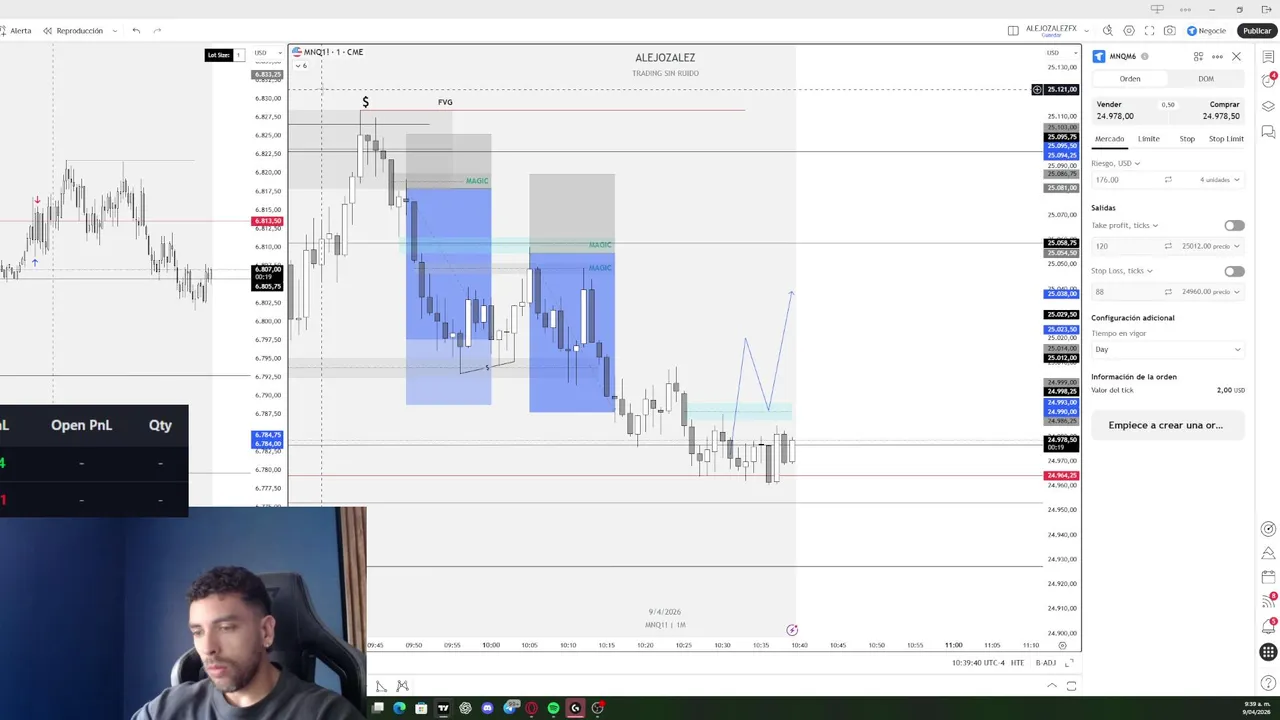1280x720 pixels.
Task: Open the replay target icon near time axis
Action: point(792,630)
